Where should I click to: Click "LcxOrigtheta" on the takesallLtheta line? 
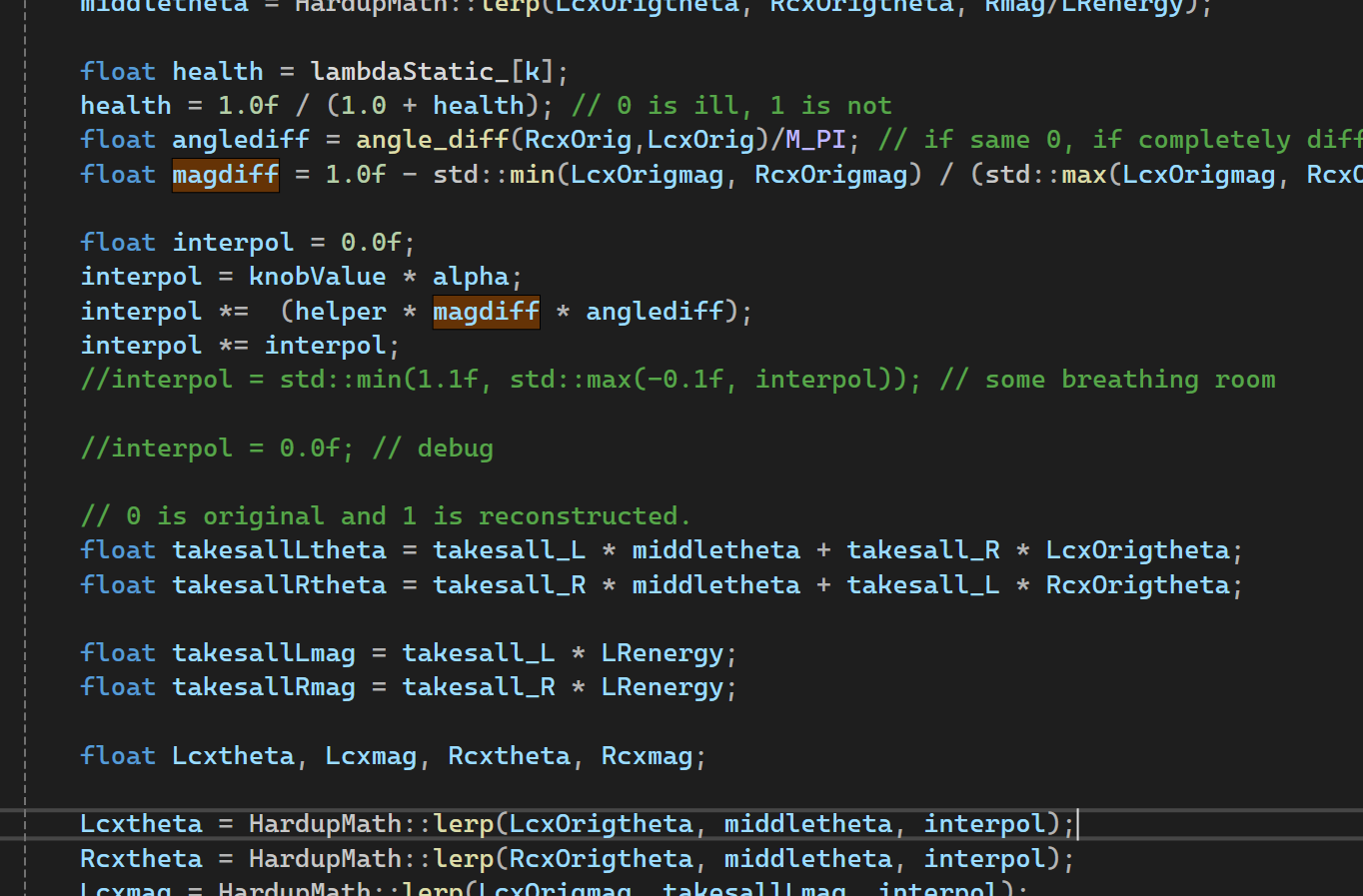pos(1138,550)
